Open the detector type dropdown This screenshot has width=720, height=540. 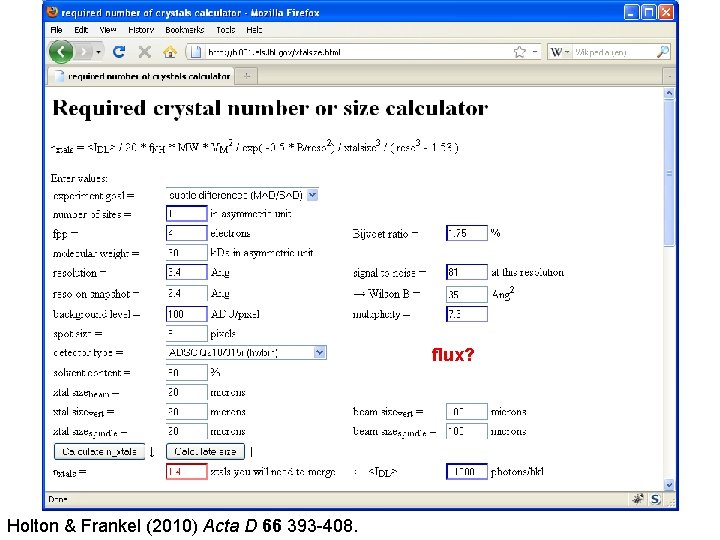(x=246, y=353)
